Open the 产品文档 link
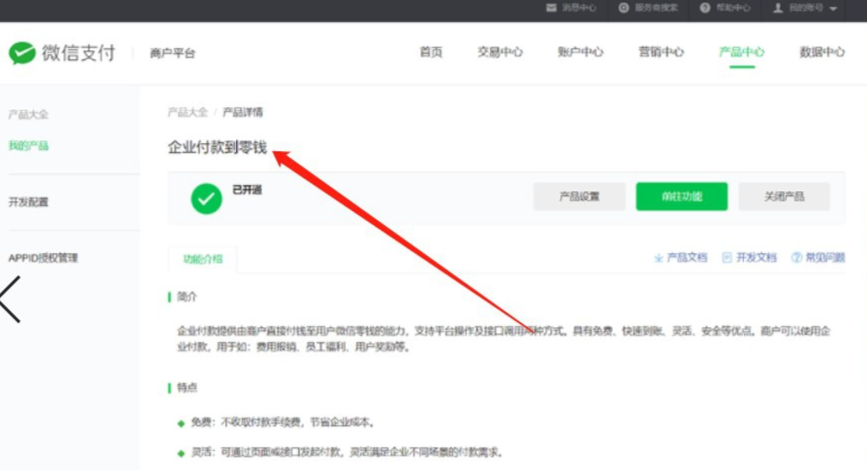This screenshot has height=470, width=867. pos(687,258)
